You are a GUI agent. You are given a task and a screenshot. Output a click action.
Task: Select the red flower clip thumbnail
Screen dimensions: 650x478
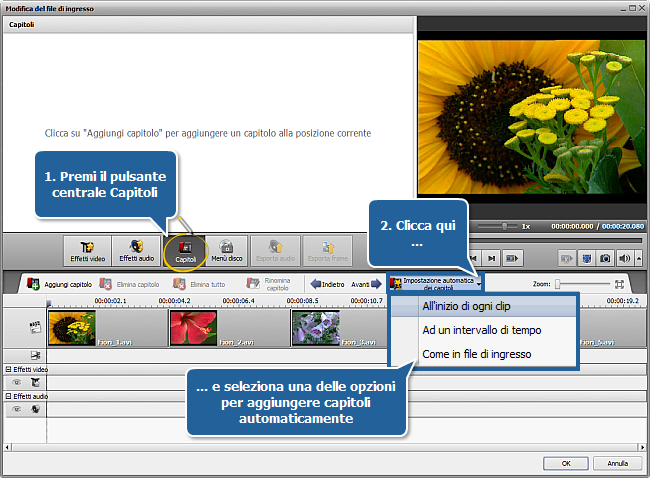point(193,326)
